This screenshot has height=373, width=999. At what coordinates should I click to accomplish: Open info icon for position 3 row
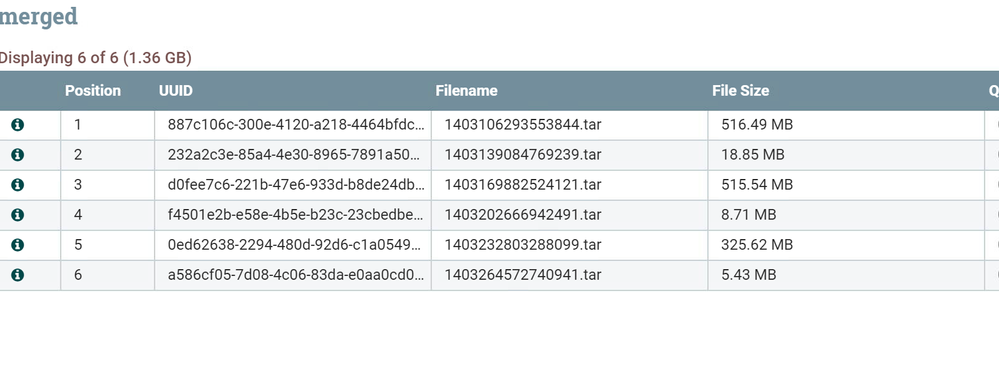18,185
